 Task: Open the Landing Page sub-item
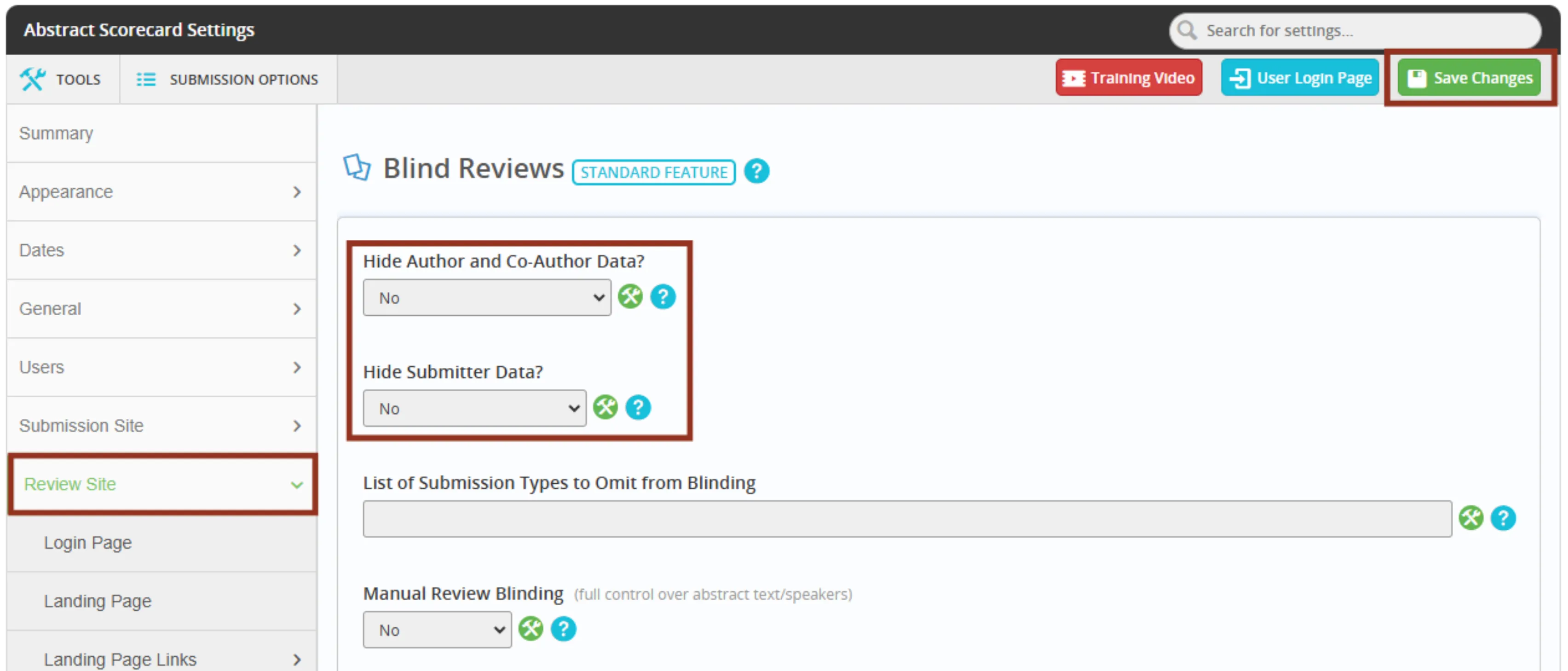[x=161, y=601]
